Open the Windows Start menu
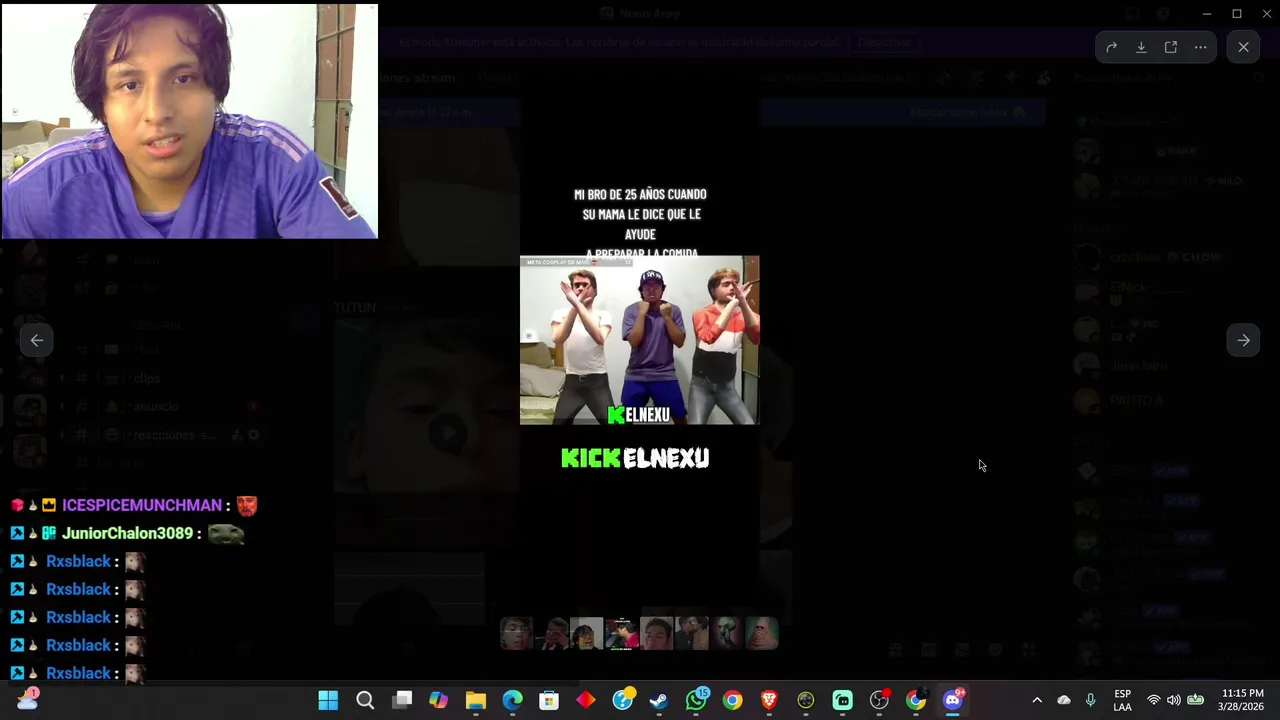This screenshot has width=1280, height=720. (328, 700)
